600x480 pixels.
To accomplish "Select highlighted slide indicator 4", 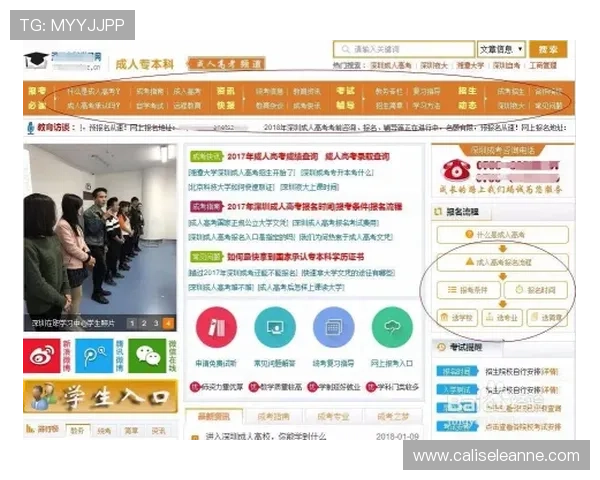I will pyautogui.click(x=168, y=323).
